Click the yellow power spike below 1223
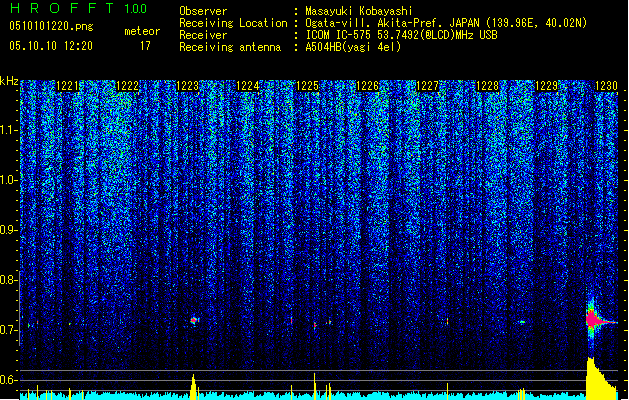The height and width of the screenshot is (400, 629). [194, 387]
